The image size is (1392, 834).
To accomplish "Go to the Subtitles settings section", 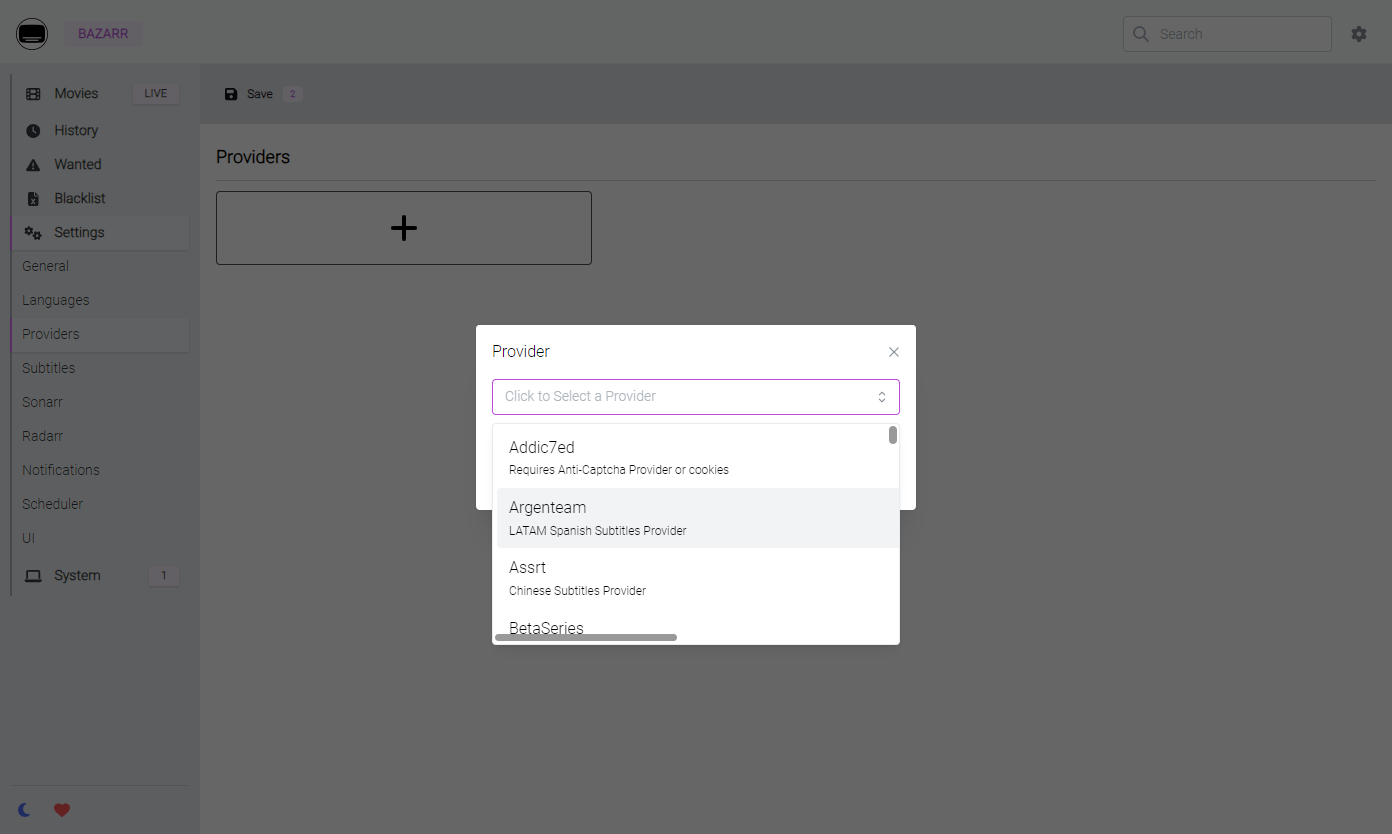I will 49,368.
